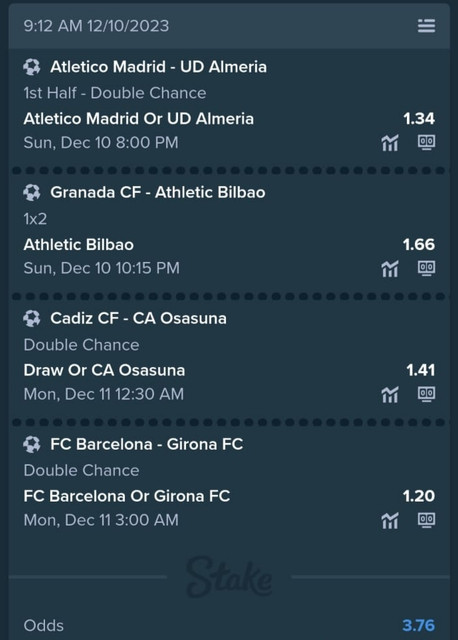Viewport: 458px width, 640px height.
Task: Open live scoreboard icon for FC Barcelona match
Action: coord(426,520)
